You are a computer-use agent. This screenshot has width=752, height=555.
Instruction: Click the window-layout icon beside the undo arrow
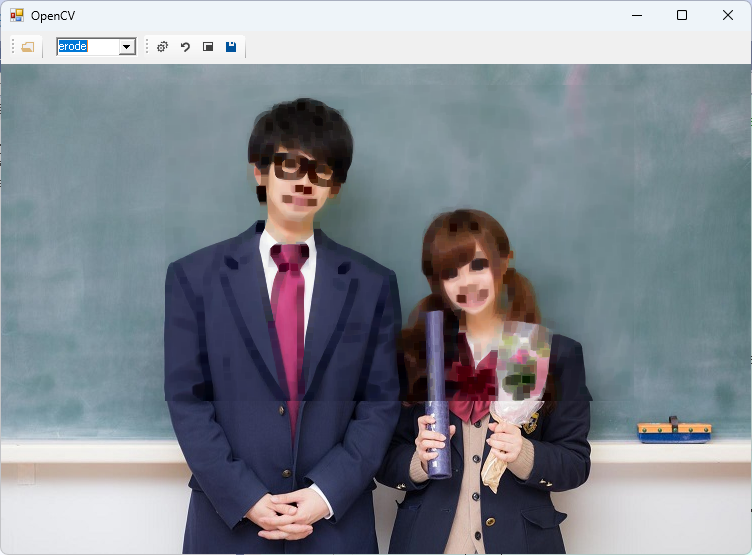[208, 47]
